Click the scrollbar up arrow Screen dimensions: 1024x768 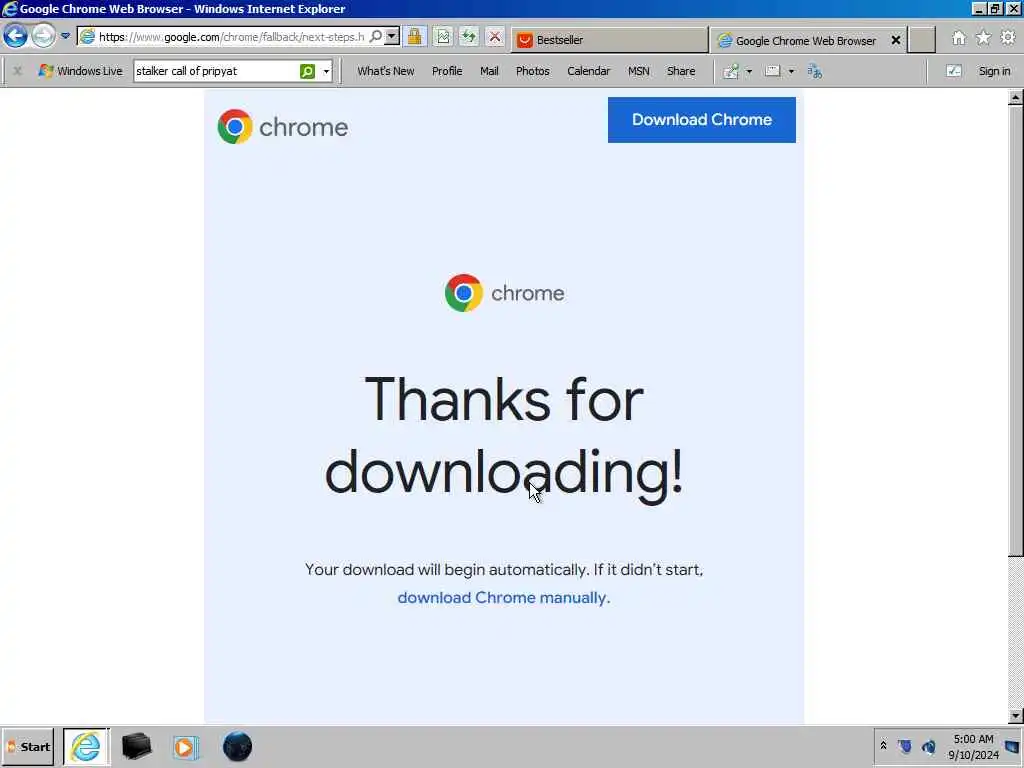click(1015, 98)
